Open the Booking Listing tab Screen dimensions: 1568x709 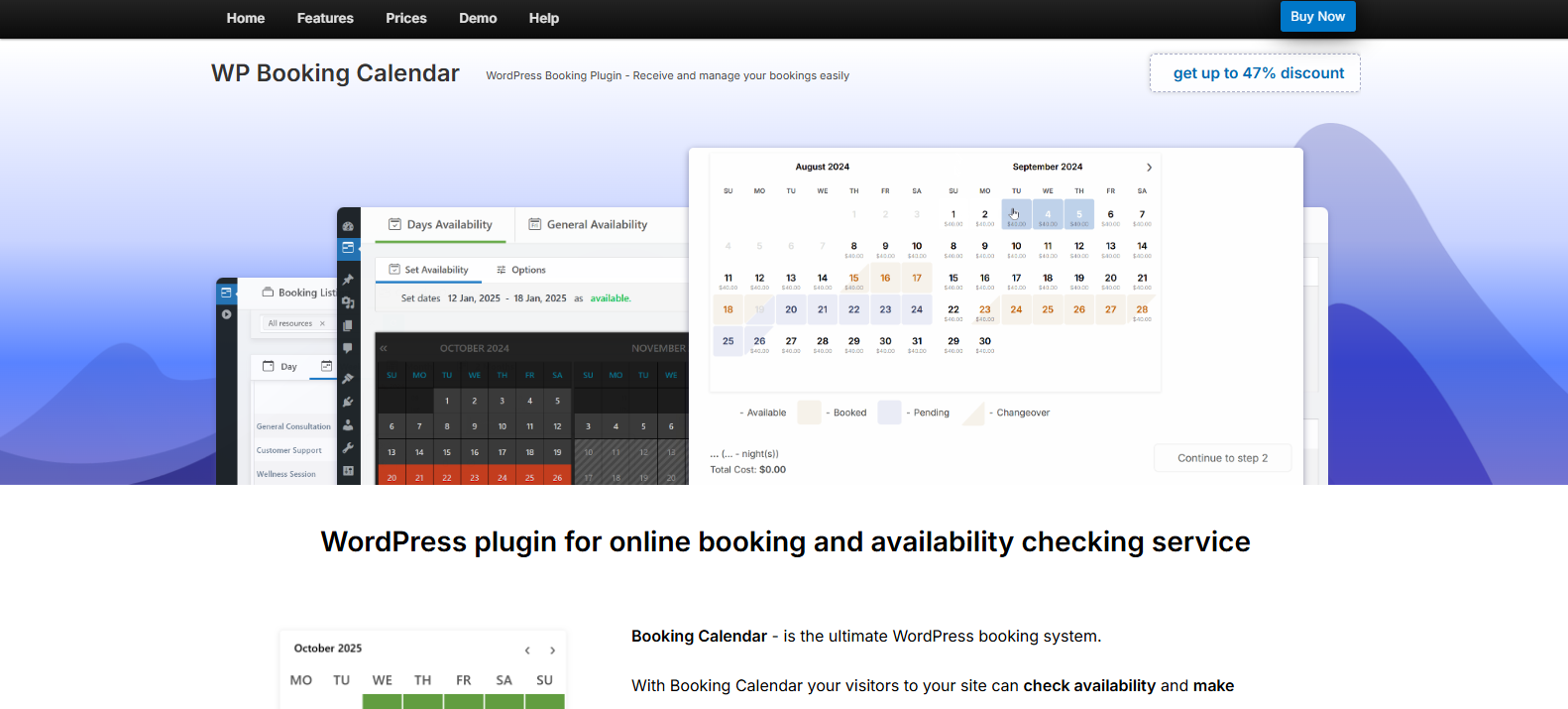299,293
